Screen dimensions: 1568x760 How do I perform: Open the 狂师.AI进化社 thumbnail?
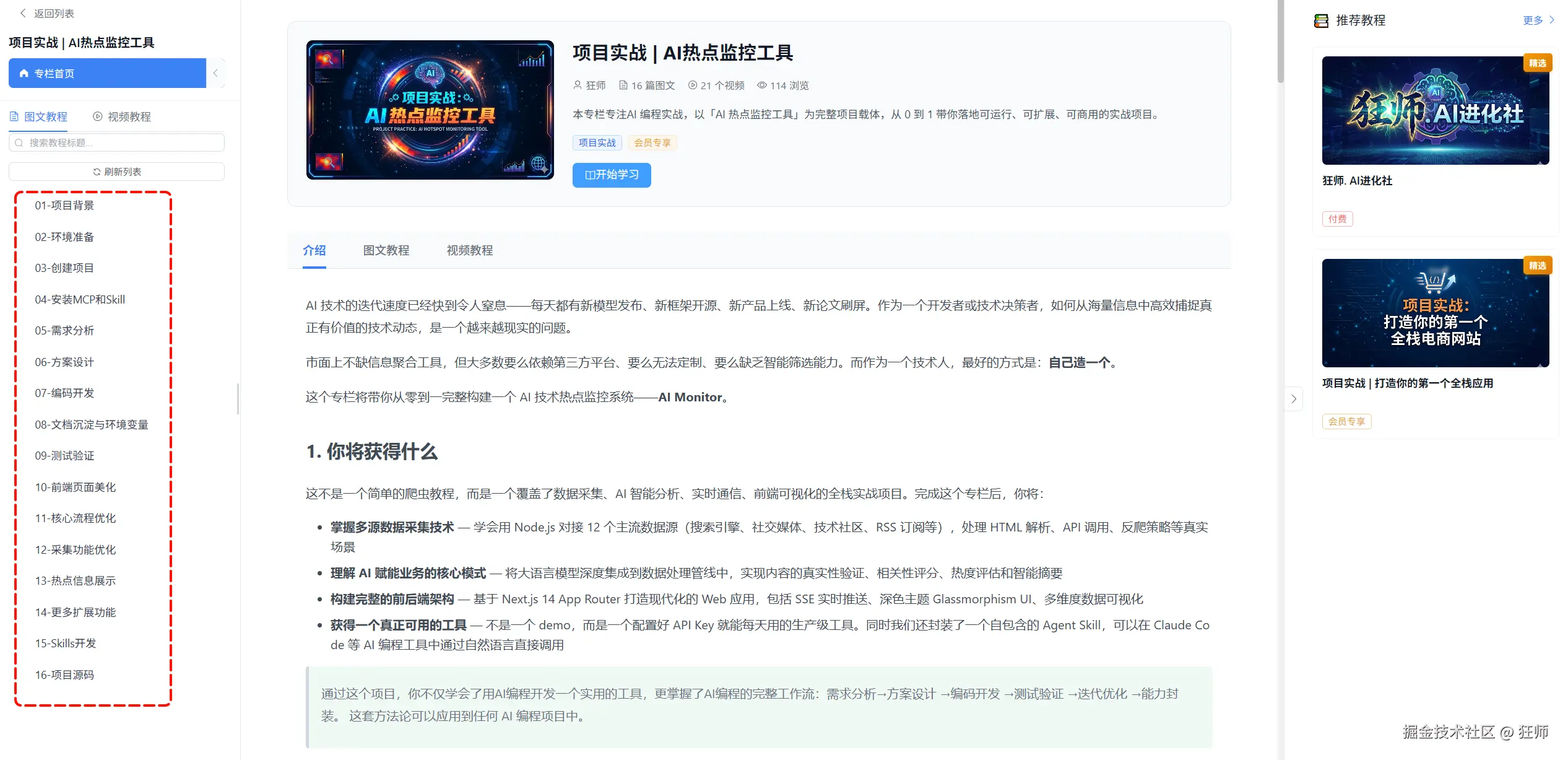[x=1435, y=110]
